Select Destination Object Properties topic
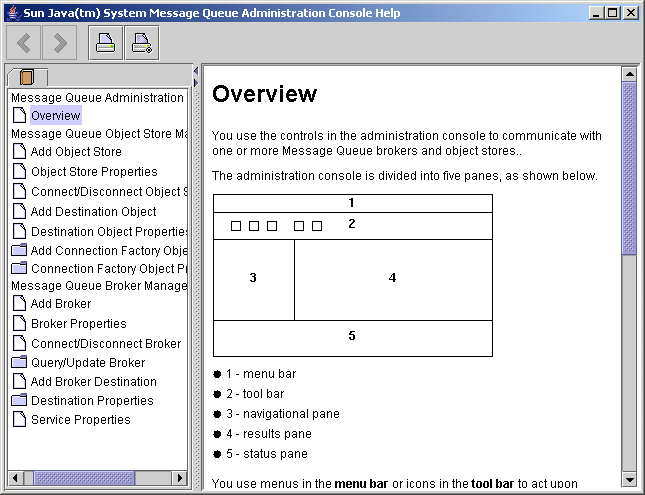The image size is (645, 495). pyautogui.click(x=109, y=232)
